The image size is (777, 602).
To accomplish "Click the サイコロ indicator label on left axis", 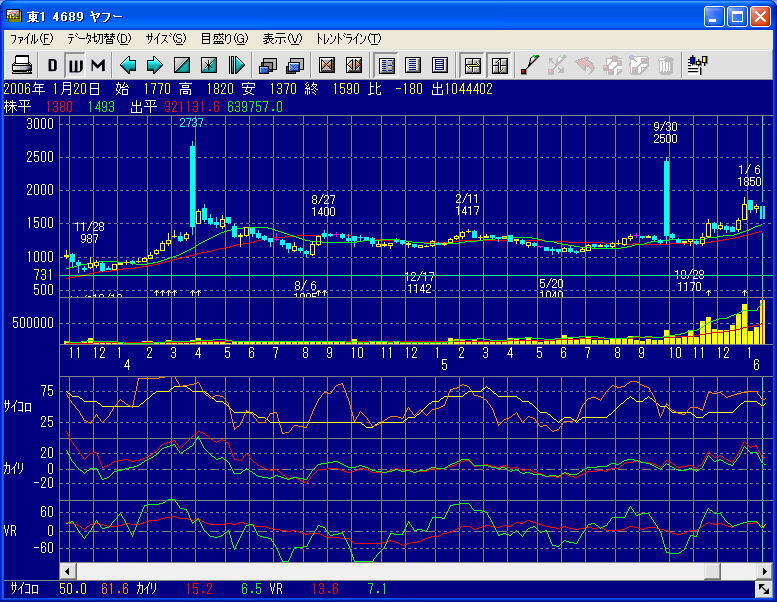I will (x=17, y=407).
